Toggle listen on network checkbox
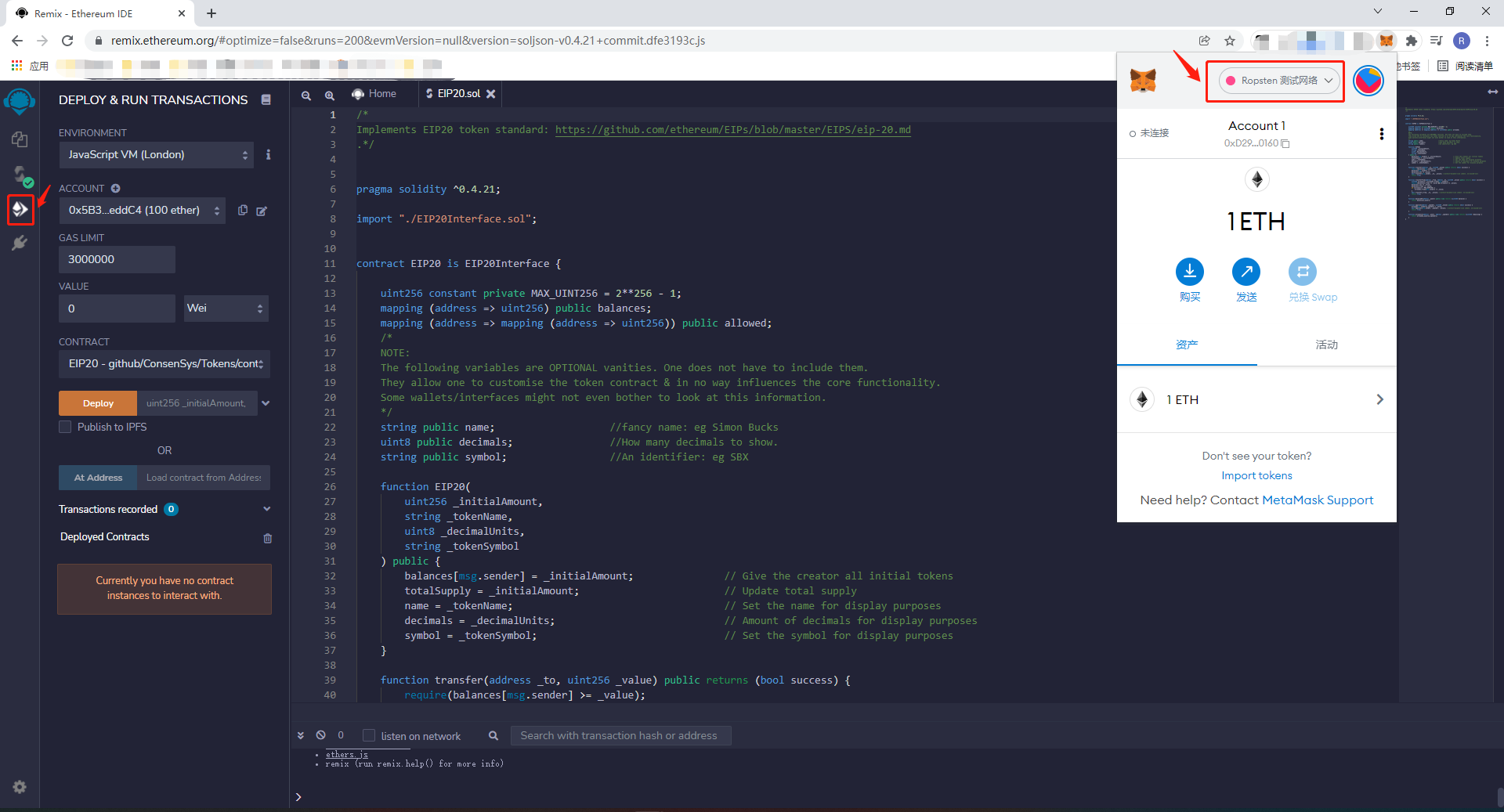Viewport: 1504px width, 812px height. click(369, 735)
